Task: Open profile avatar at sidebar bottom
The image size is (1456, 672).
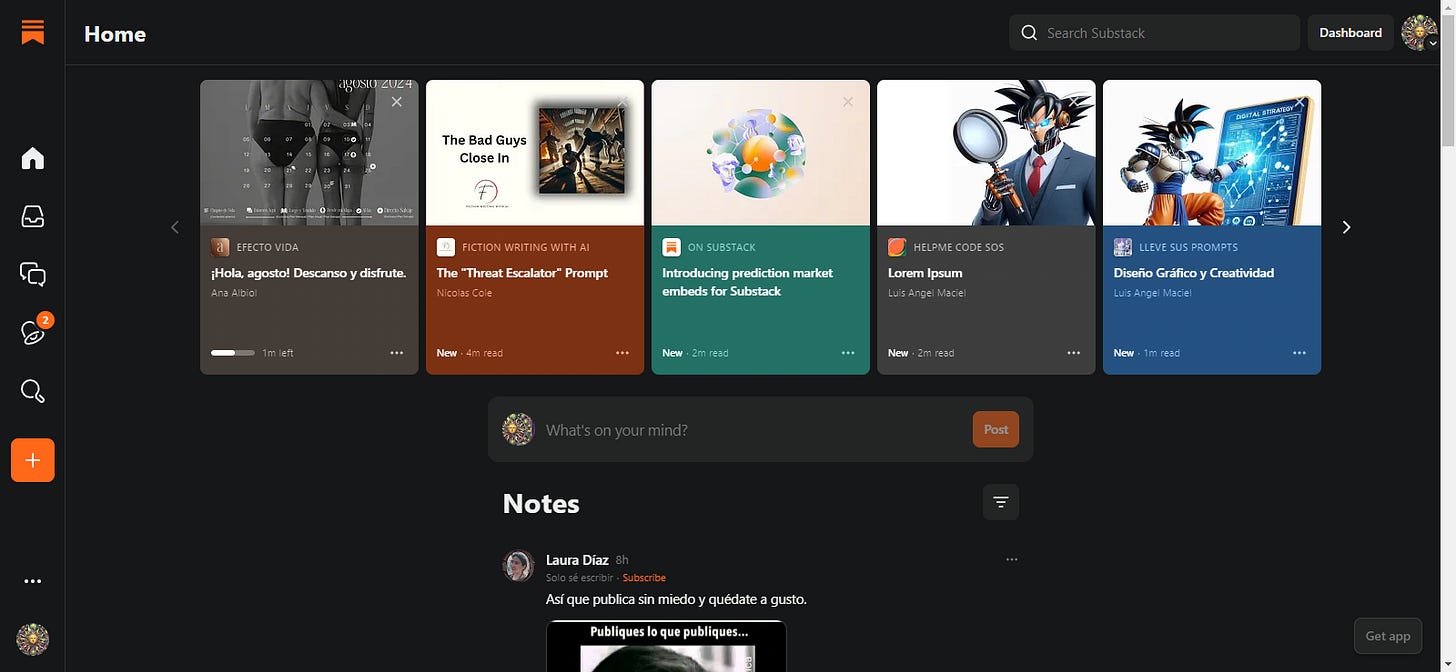Action: click(33, 639)
